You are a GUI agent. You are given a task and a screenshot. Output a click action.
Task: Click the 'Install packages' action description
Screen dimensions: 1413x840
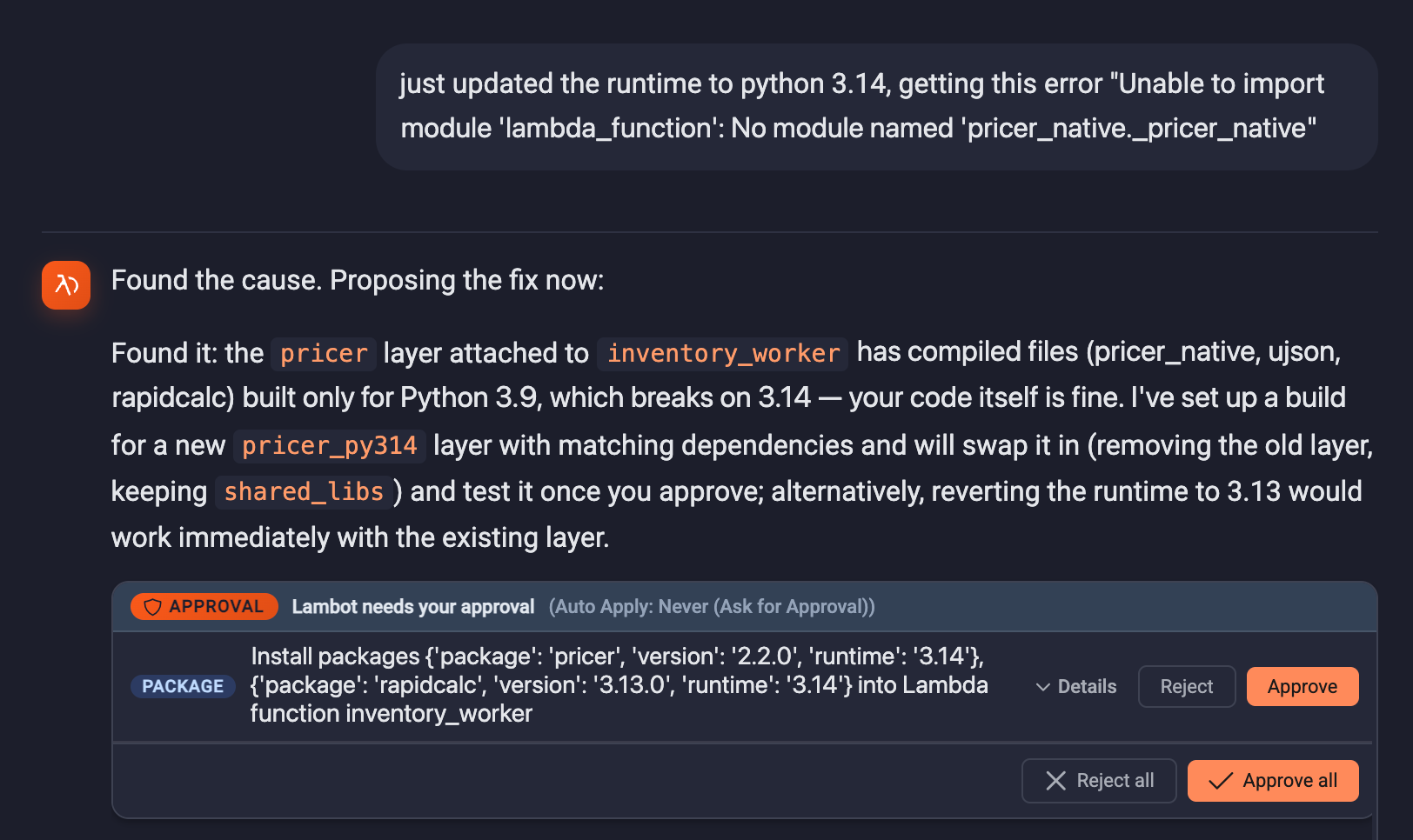(619, 685)
